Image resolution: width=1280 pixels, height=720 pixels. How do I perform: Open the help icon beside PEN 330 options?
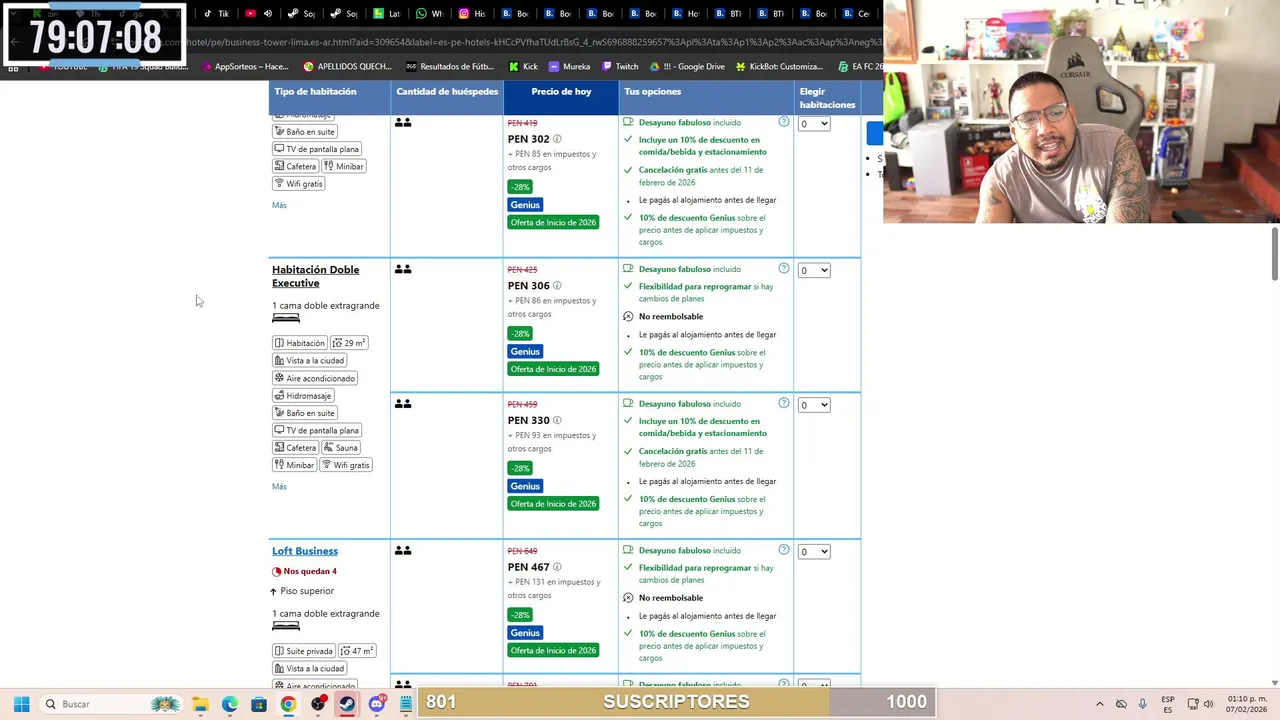784,404
